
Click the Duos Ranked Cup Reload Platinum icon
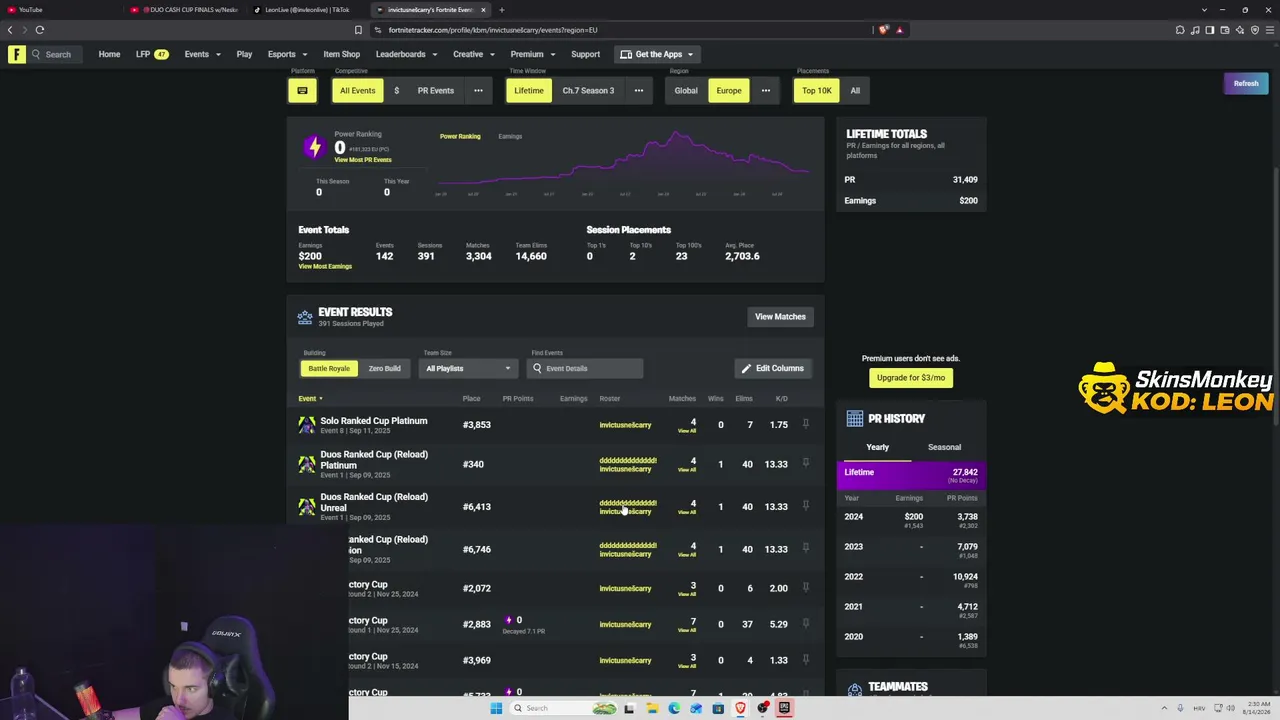pos(306,464)
